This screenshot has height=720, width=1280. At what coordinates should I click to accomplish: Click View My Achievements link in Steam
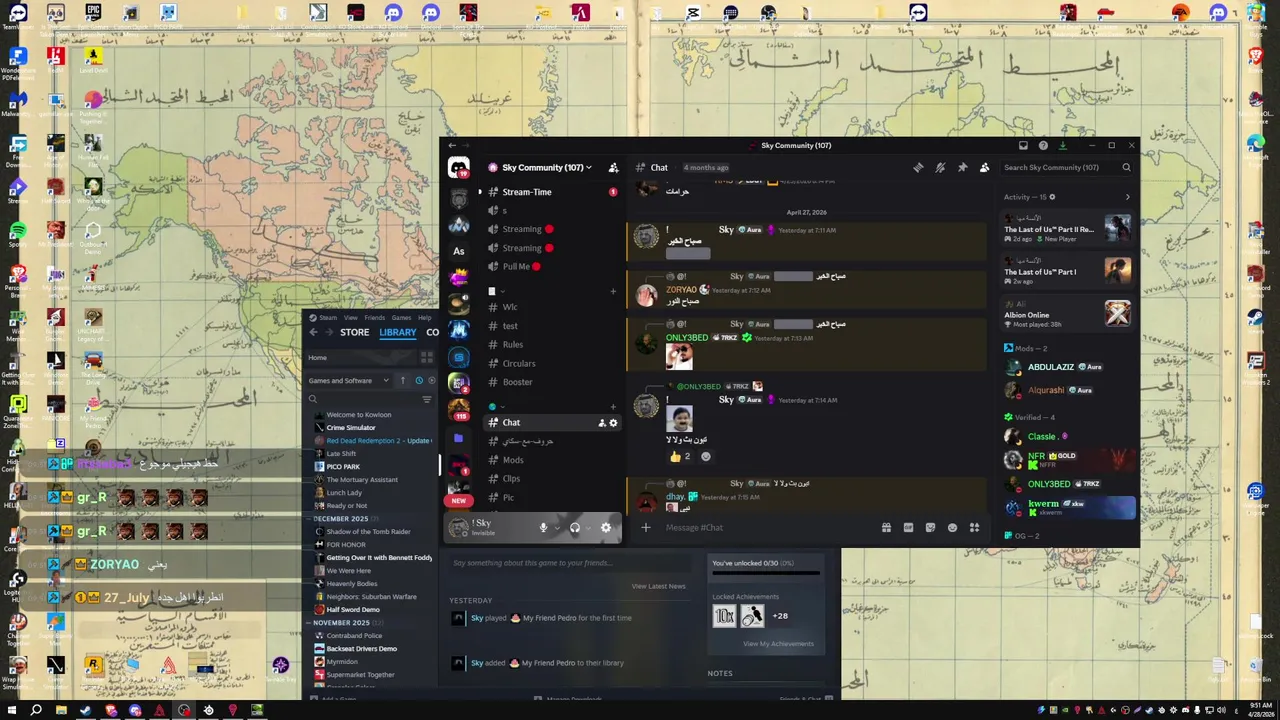[778, 644]
